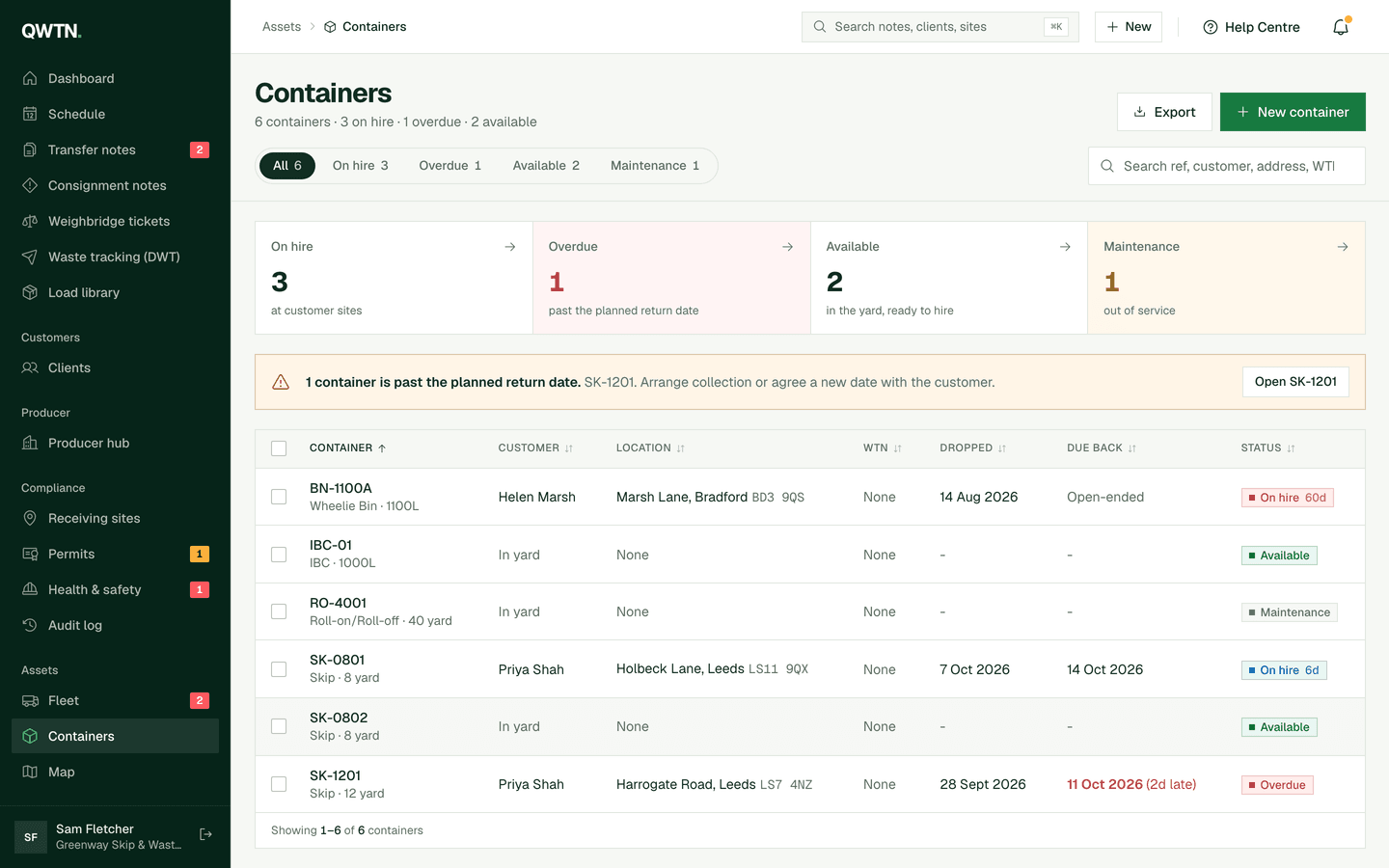The width and height of the screenshot is (1389, 868).
Task: Focus the Search notes, clients, sites box
Action: [x=940, y=27]
